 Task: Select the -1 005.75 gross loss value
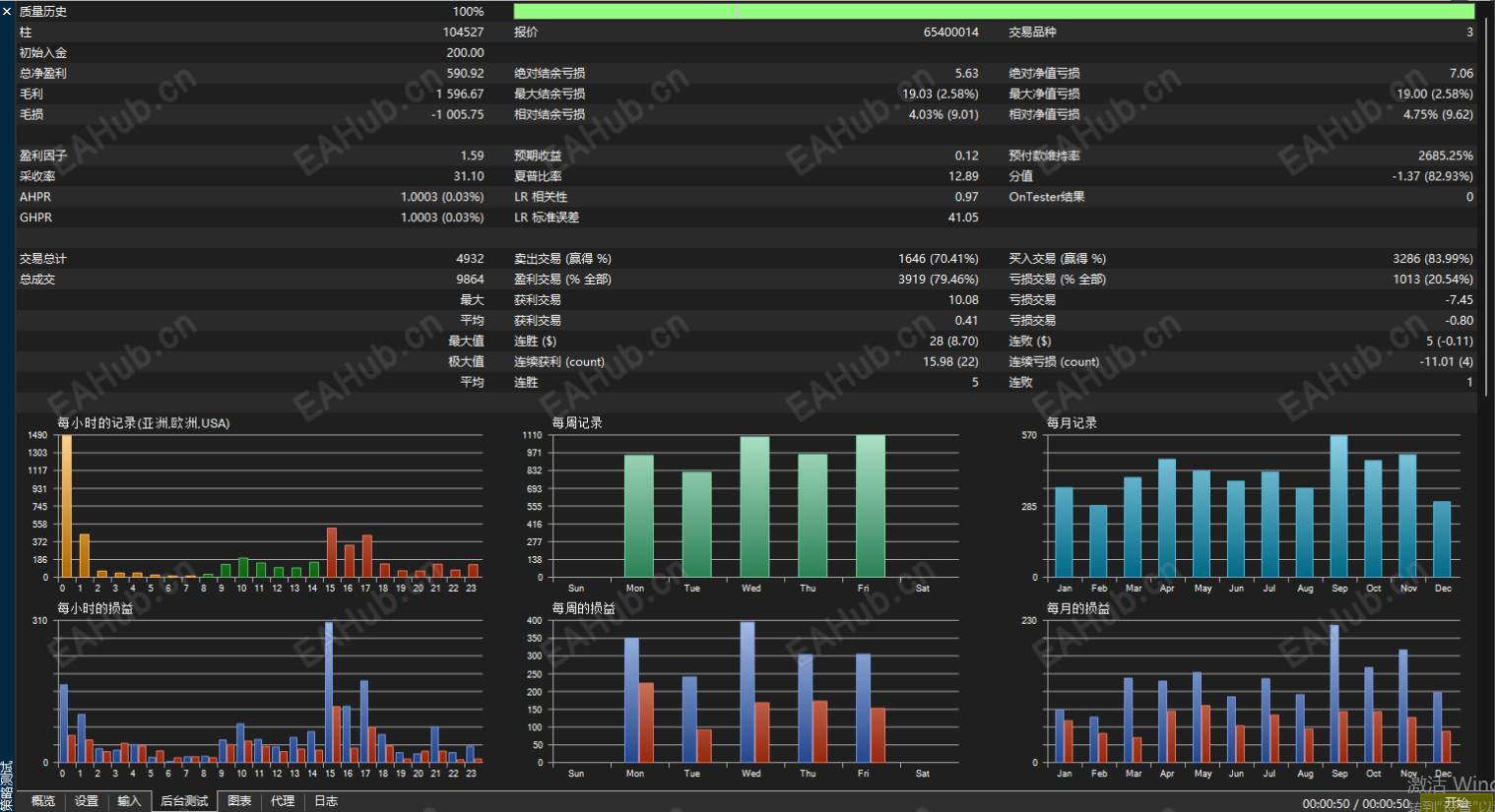point(458,115)
